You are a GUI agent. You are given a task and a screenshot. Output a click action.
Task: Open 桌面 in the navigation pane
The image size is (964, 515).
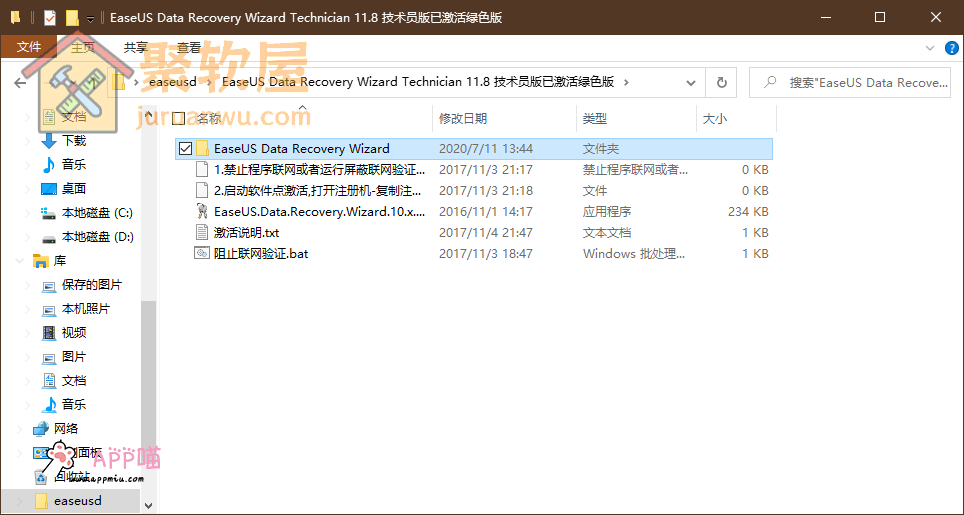74,189
